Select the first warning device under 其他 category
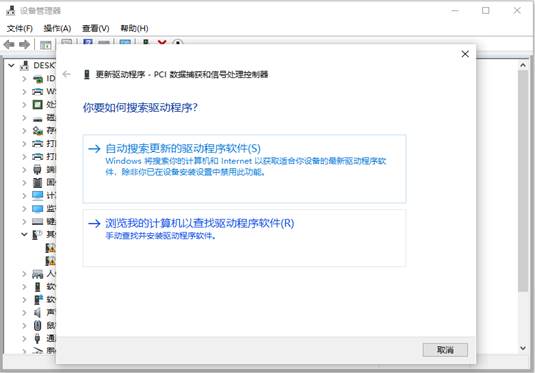 click(x=50, y=248)
